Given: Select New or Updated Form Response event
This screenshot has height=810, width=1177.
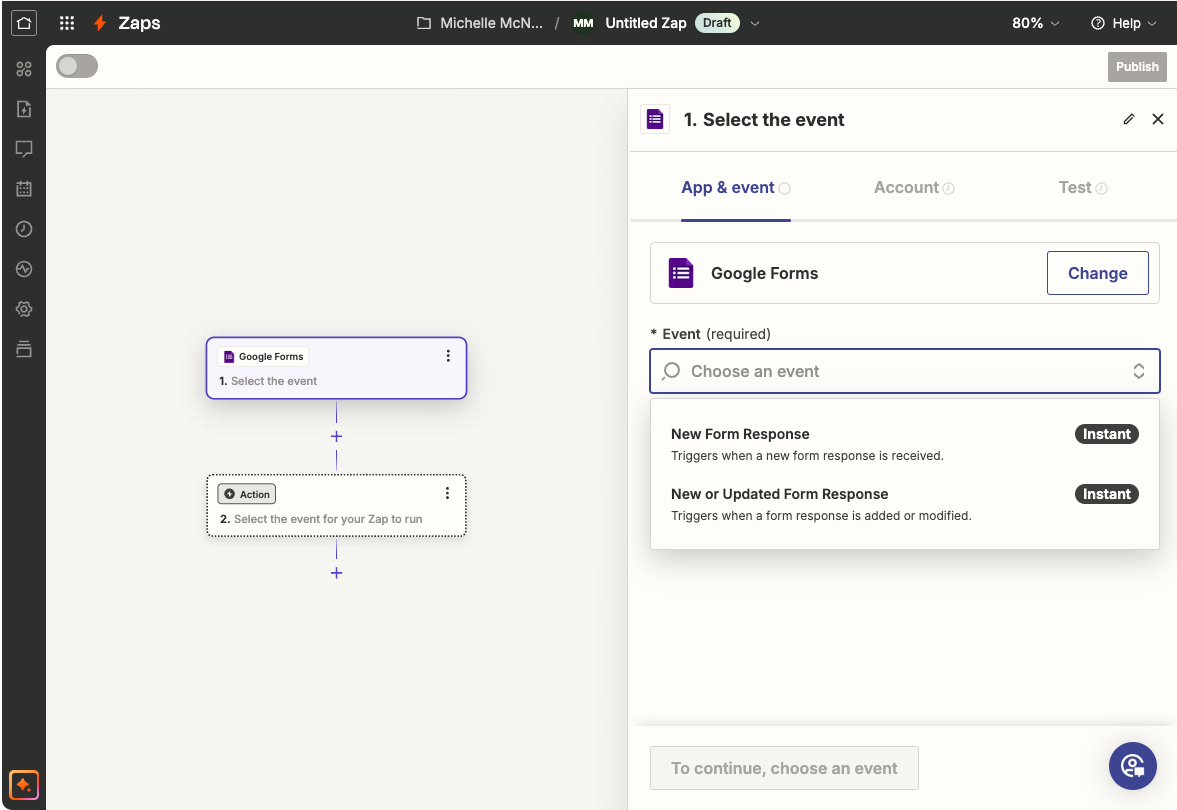Looking at the screenshot, I should coord(905,504).
